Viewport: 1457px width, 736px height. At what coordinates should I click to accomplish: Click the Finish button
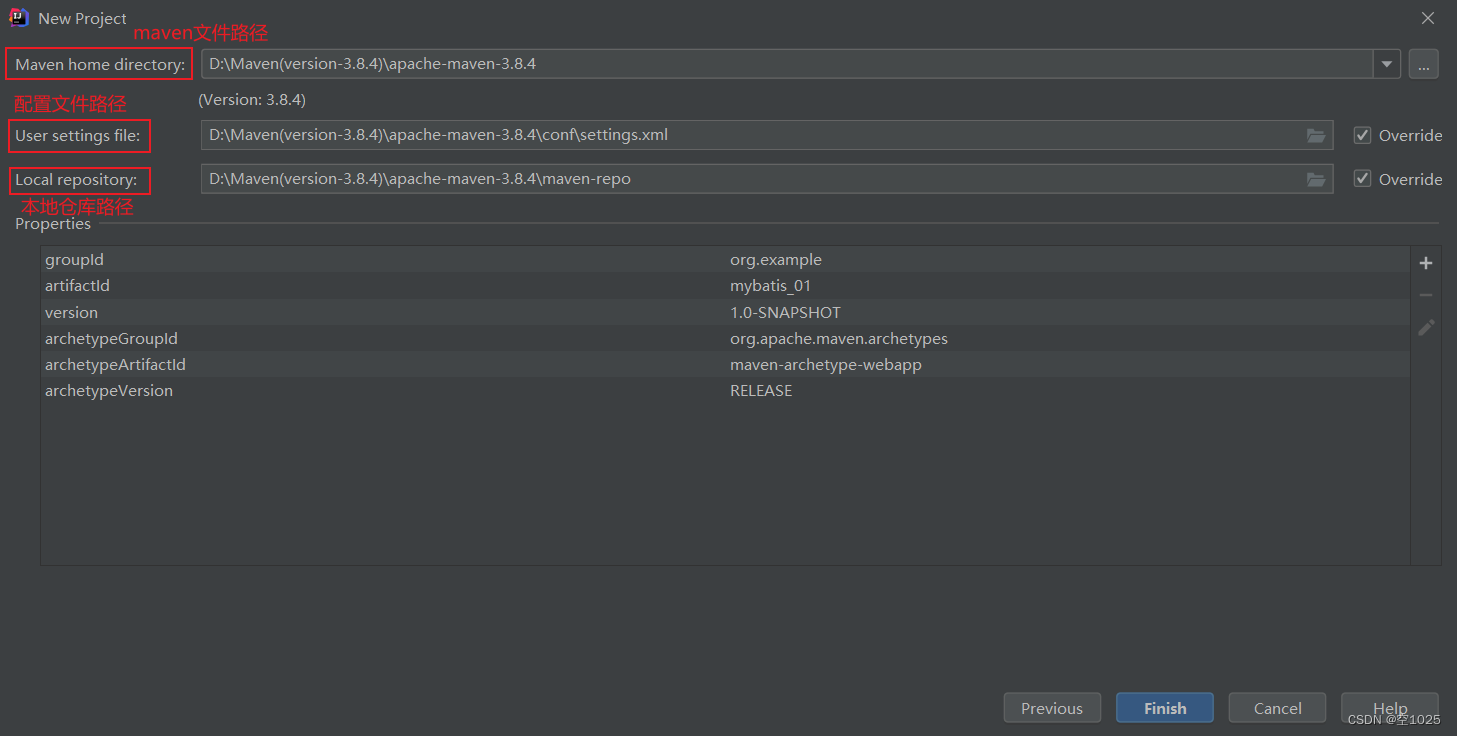[x=1164, y=707]
